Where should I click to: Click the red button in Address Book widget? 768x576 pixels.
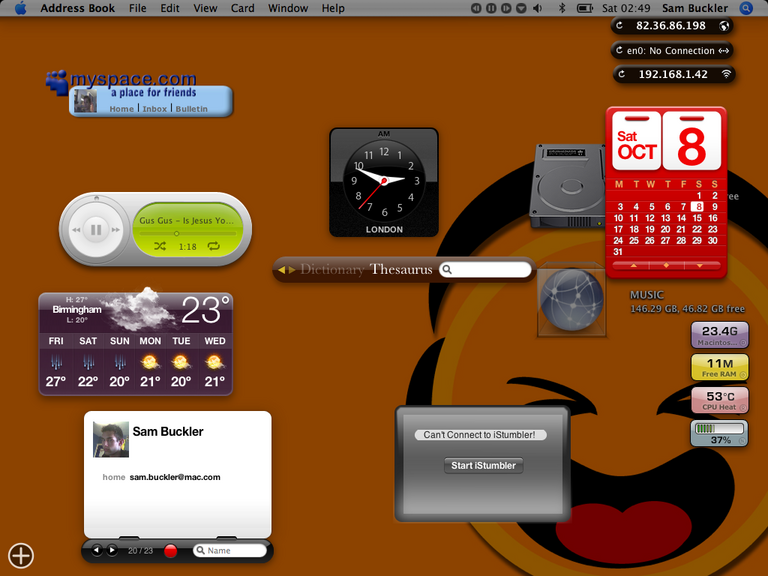(170, 551)
